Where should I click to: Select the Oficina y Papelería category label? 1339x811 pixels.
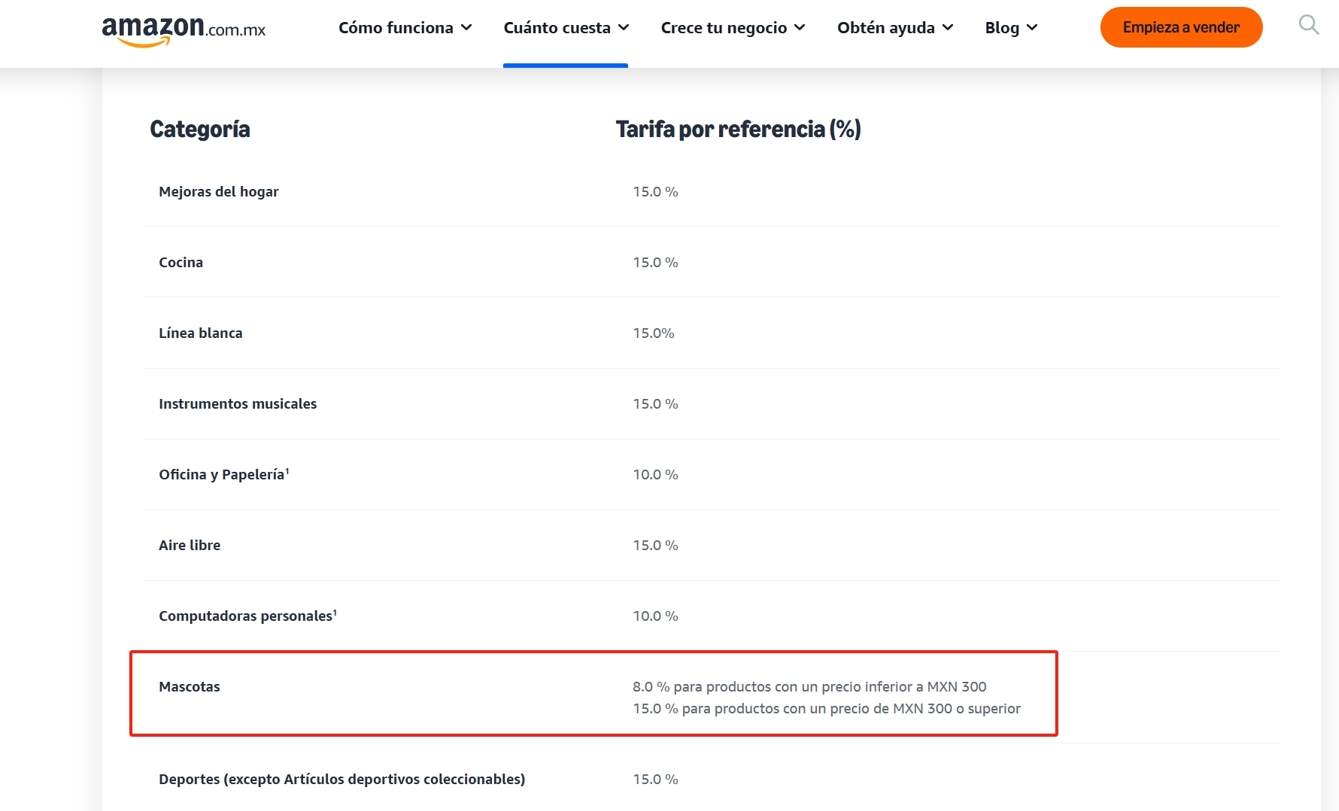click(224, 474)
